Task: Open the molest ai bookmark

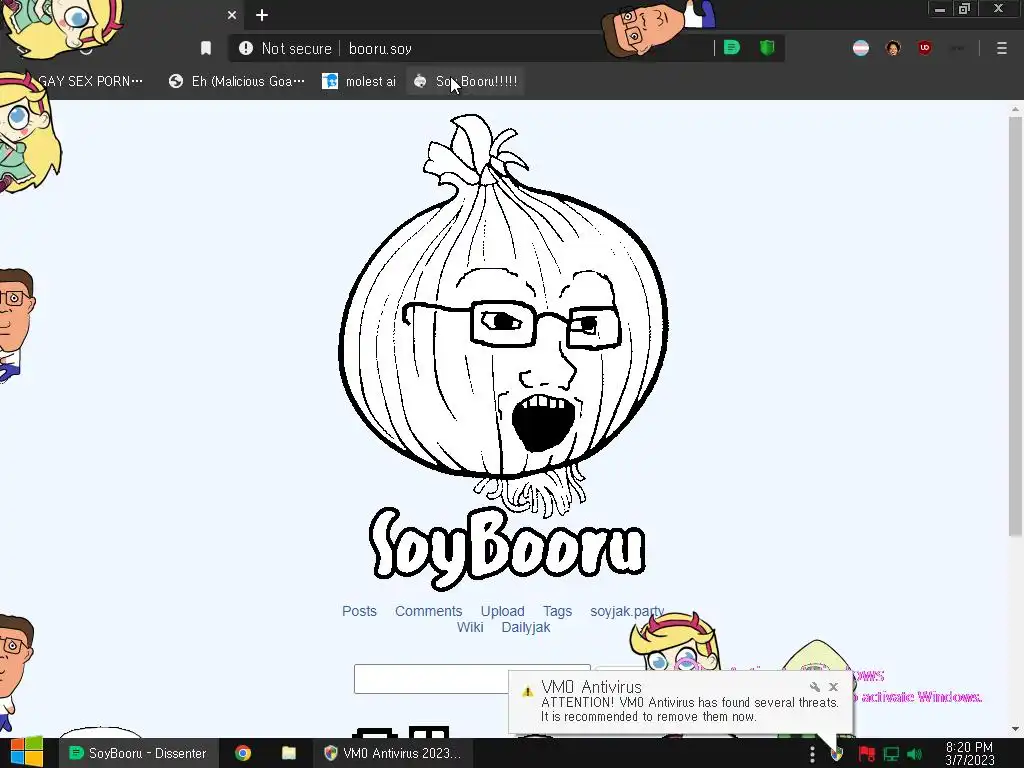Action: pyautogui.click(x=359, y=81)
